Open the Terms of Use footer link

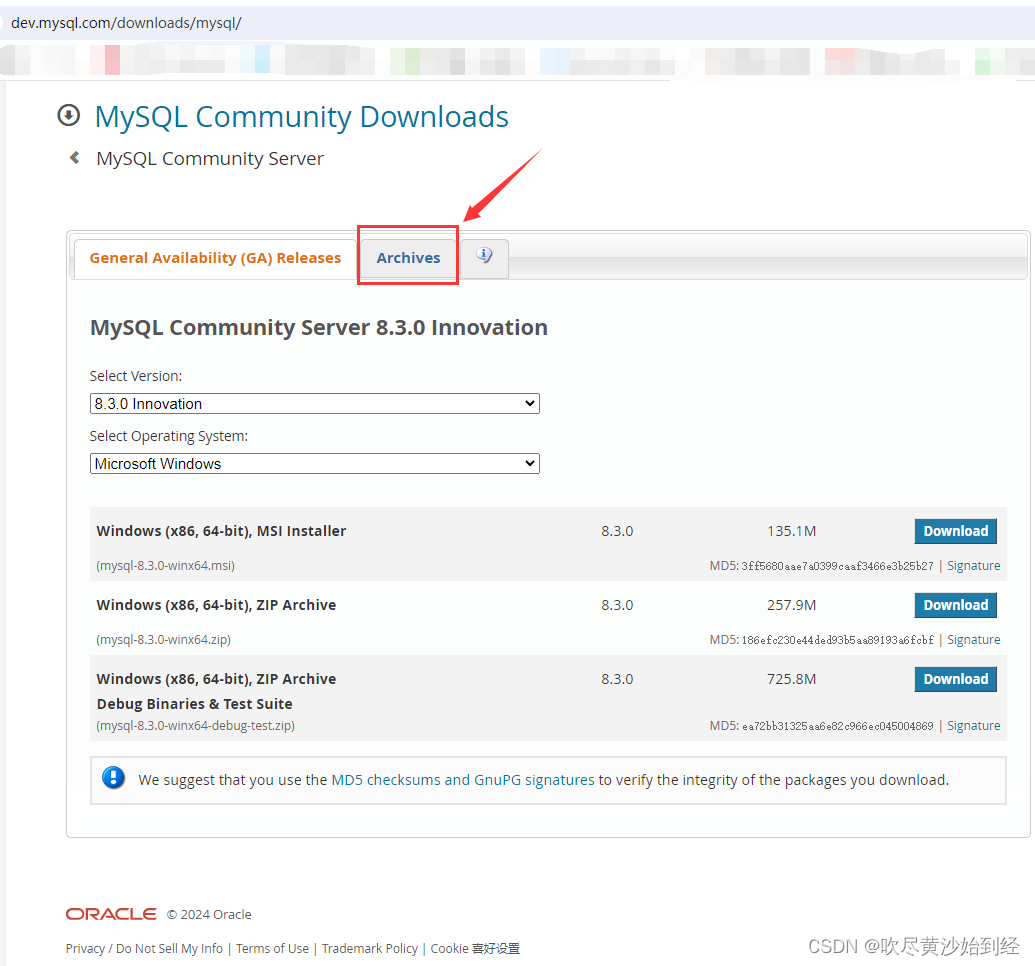coord(272,948)
